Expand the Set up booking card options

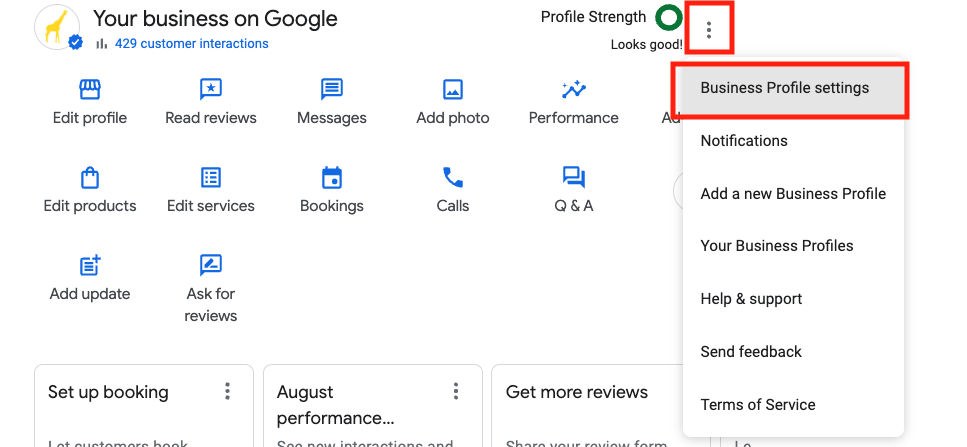(x=228, y=391)
